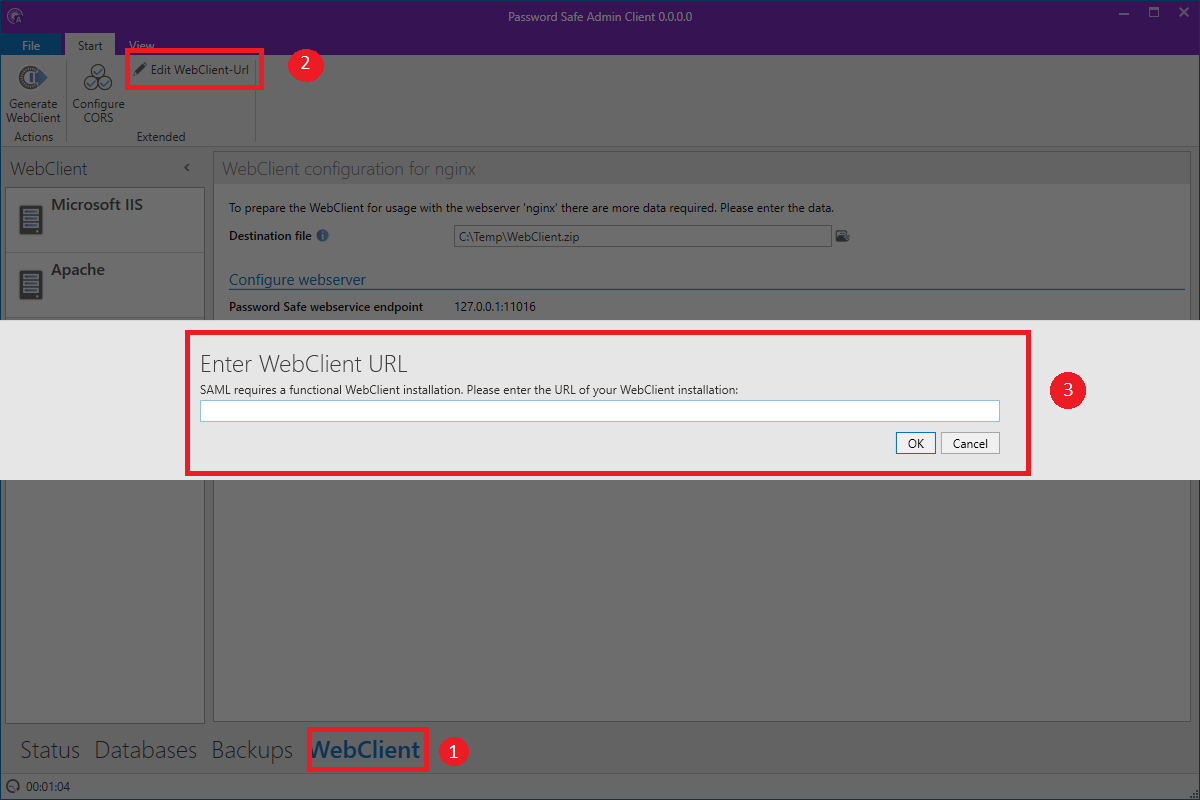Switch to the View ribbon tab
This screenshot has width=1200, height=800.
(x=142, y=46)
